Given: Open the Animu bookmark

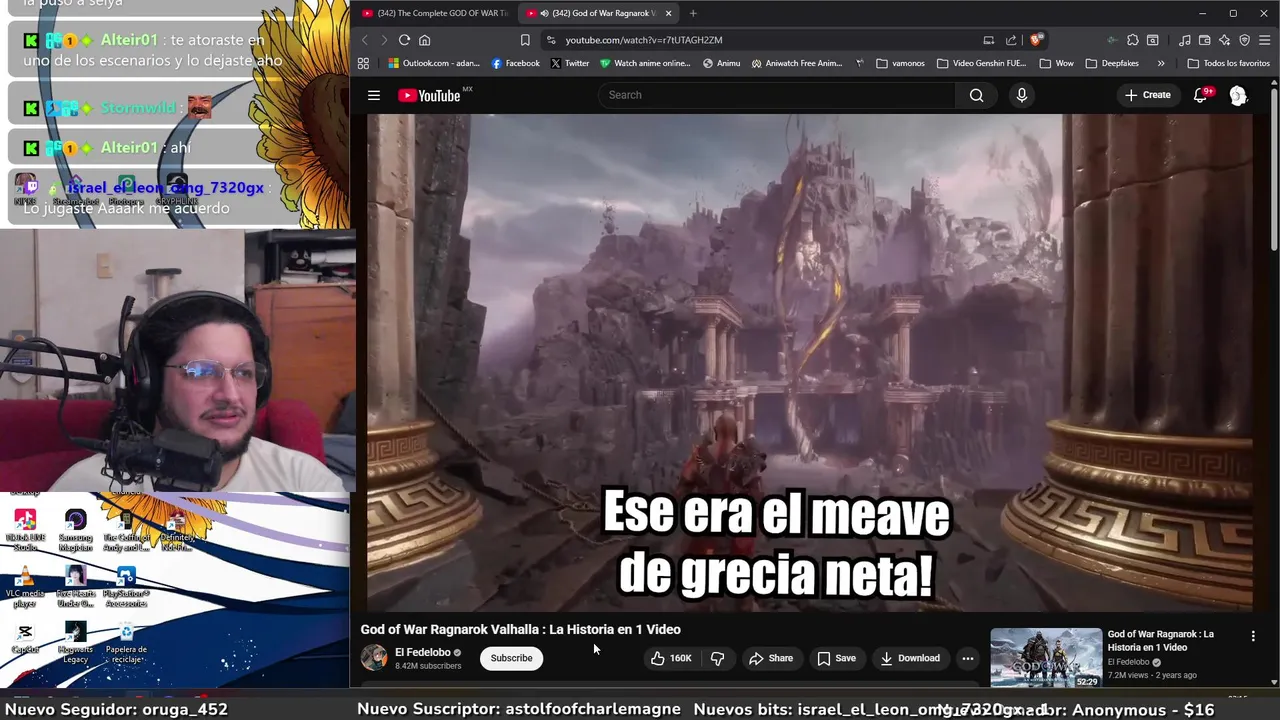Looking at the screenshot, I should 721,63.
